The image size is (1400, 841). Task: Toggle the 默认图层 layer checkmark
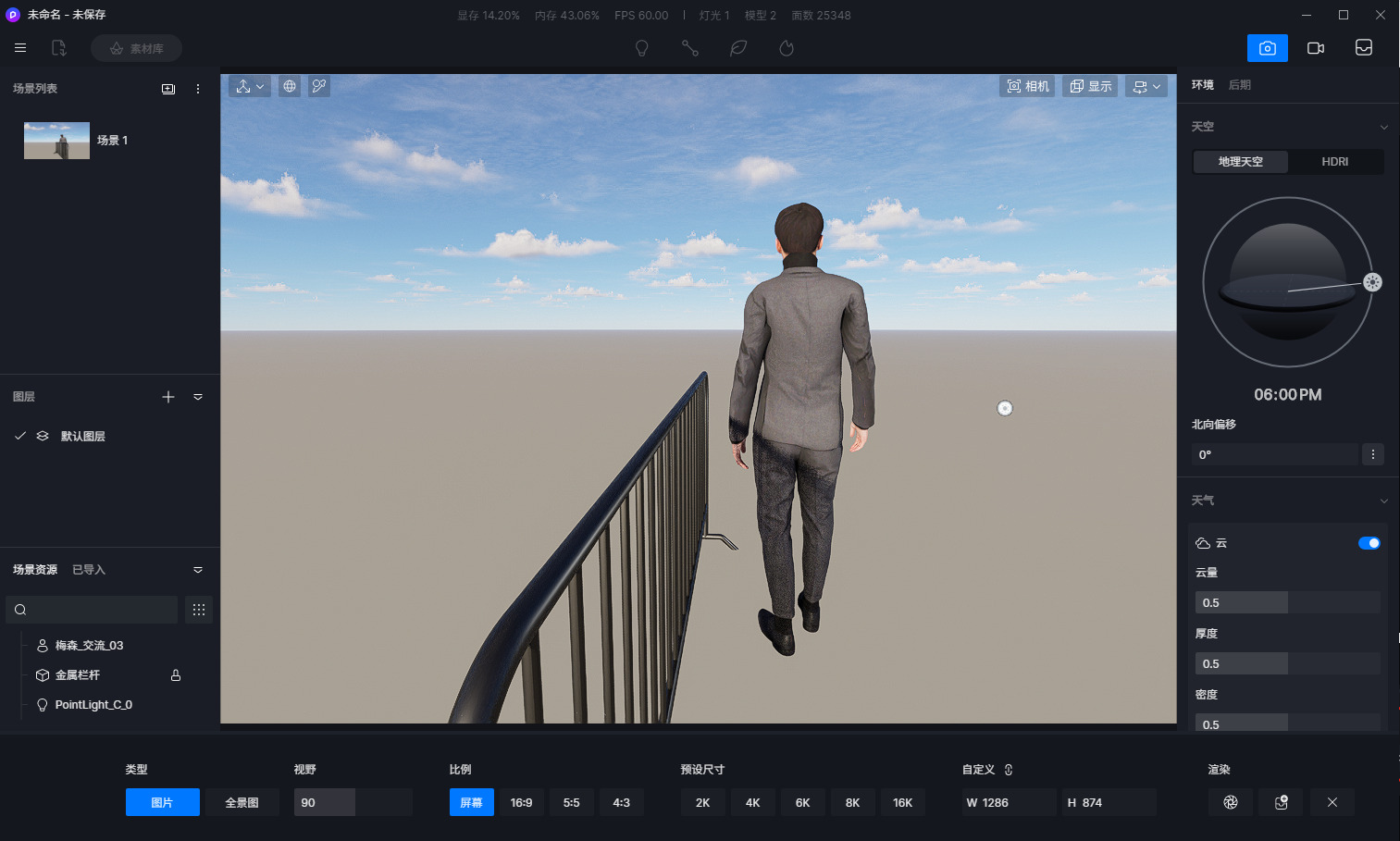point(19,436)
